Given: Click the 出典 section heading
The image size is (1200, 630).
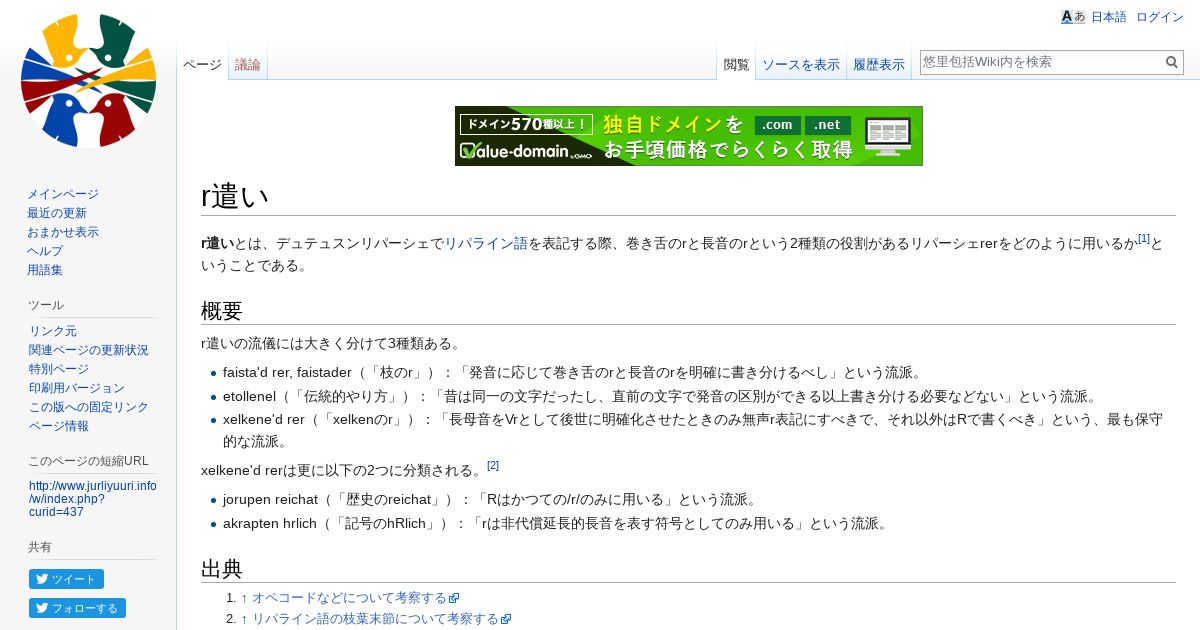Looking at the screenshot, I should tap(222, 569).
